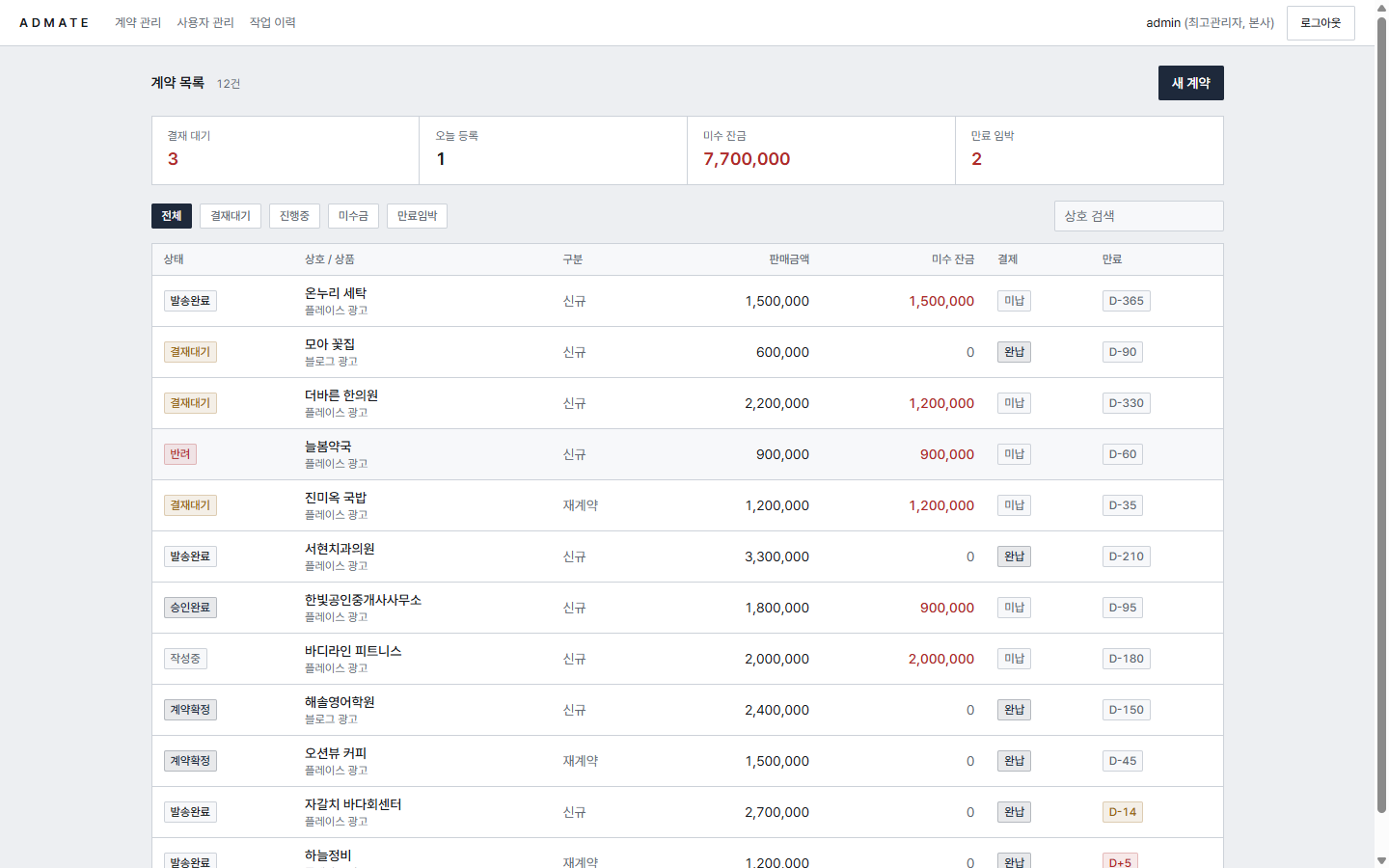Click the 결재 대기 summary card
Viewport: 1389px width, 868px height.
click(x=286, y=150)
